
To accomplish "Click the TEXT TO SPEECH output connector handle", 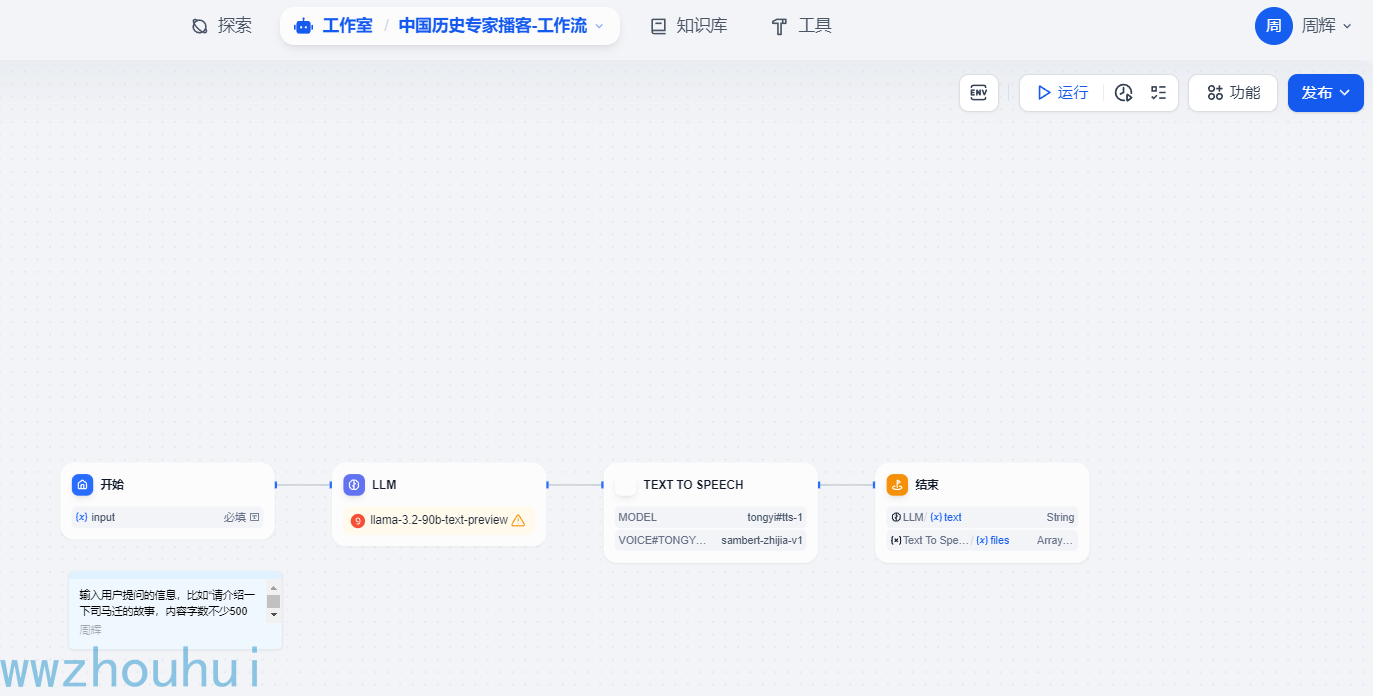I will (x=819, y=485).
